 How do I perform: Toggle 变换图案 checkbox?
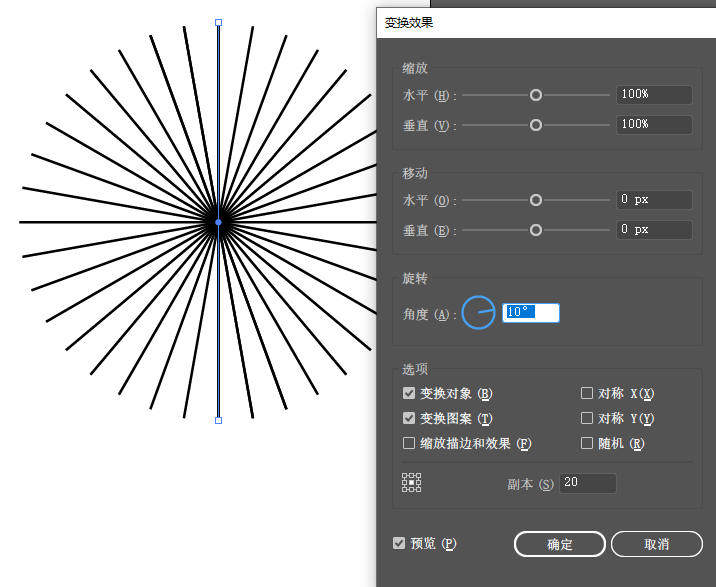tap(409, 418)
